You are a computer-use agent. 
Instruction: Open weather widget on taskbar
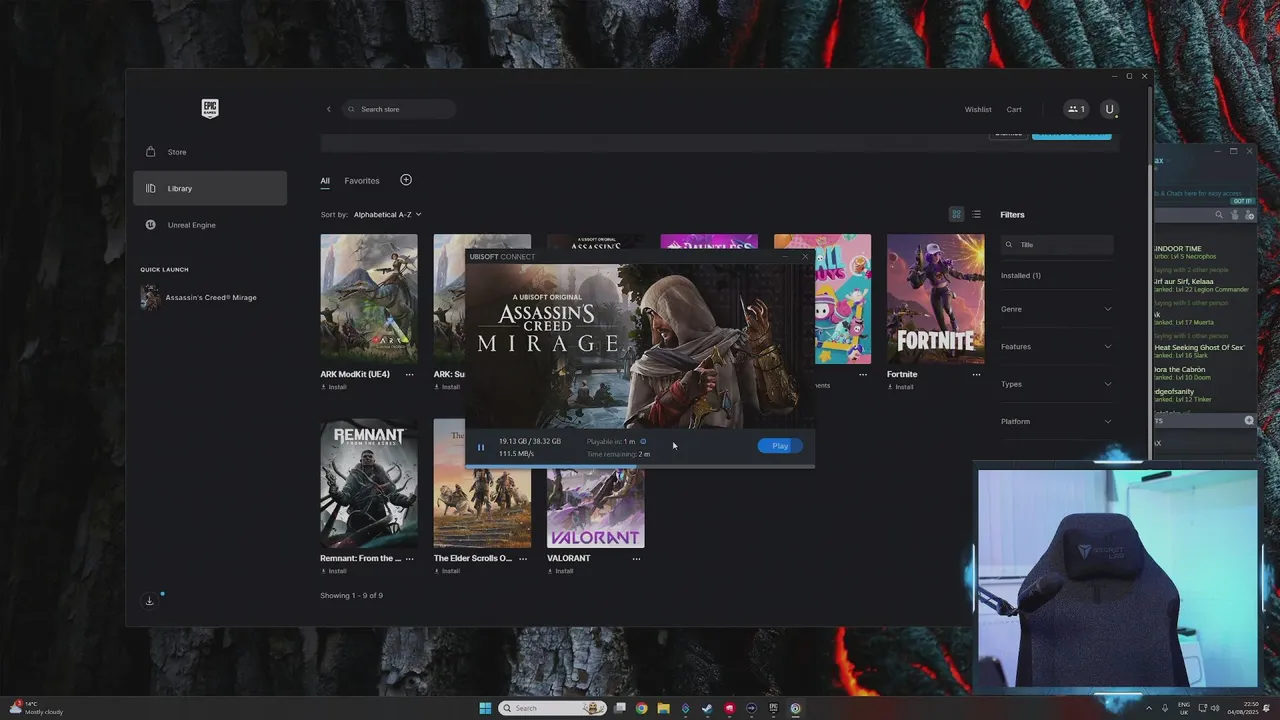click(x=38, y=708)
